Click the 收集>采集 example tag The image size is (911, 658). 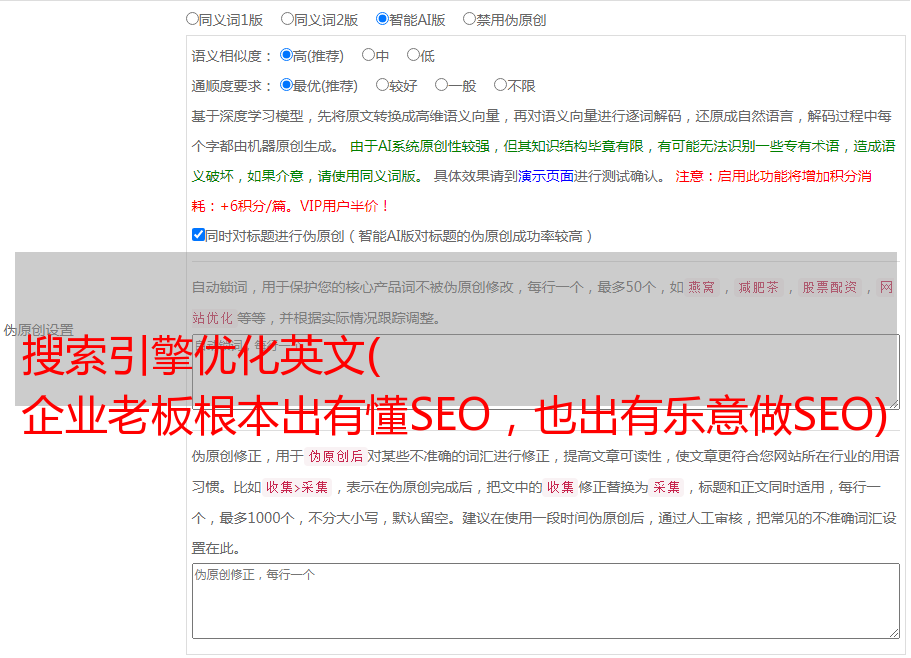[297, 487]
